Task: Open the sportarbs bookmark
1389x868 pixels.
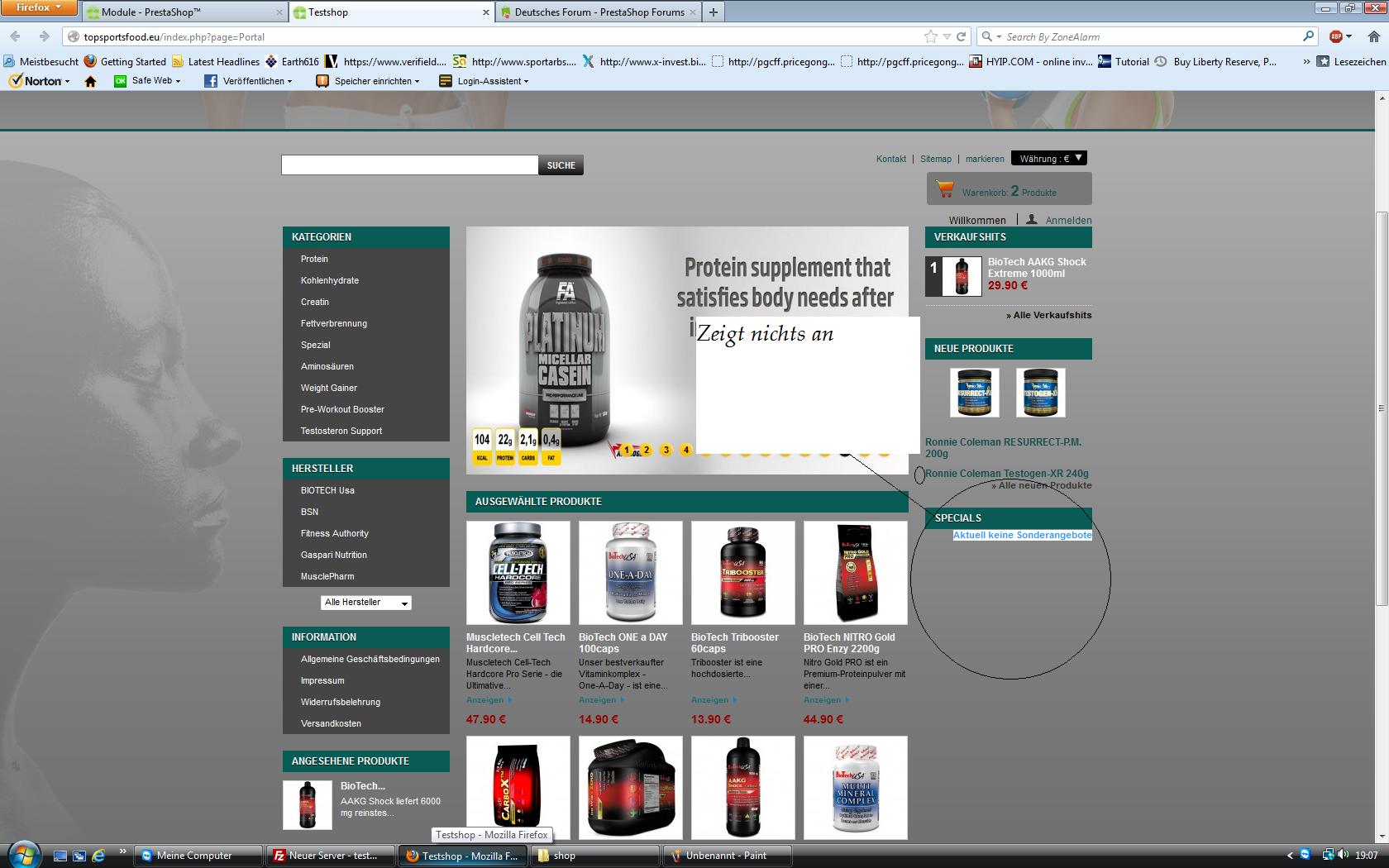Action: (514, 61)
